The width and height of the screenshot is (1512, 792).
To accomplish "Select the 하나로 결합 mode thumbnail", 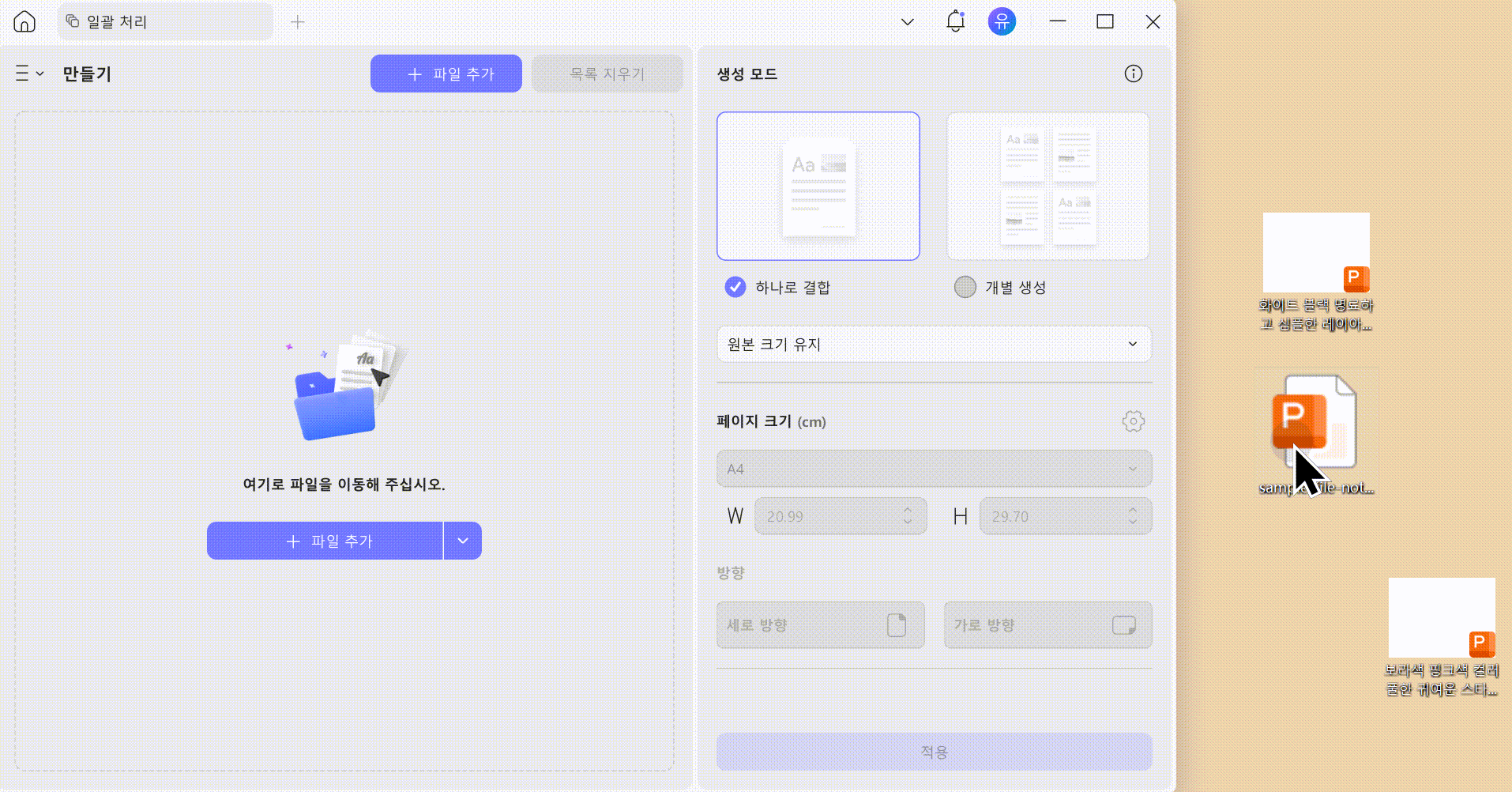I will click(818, 186).
